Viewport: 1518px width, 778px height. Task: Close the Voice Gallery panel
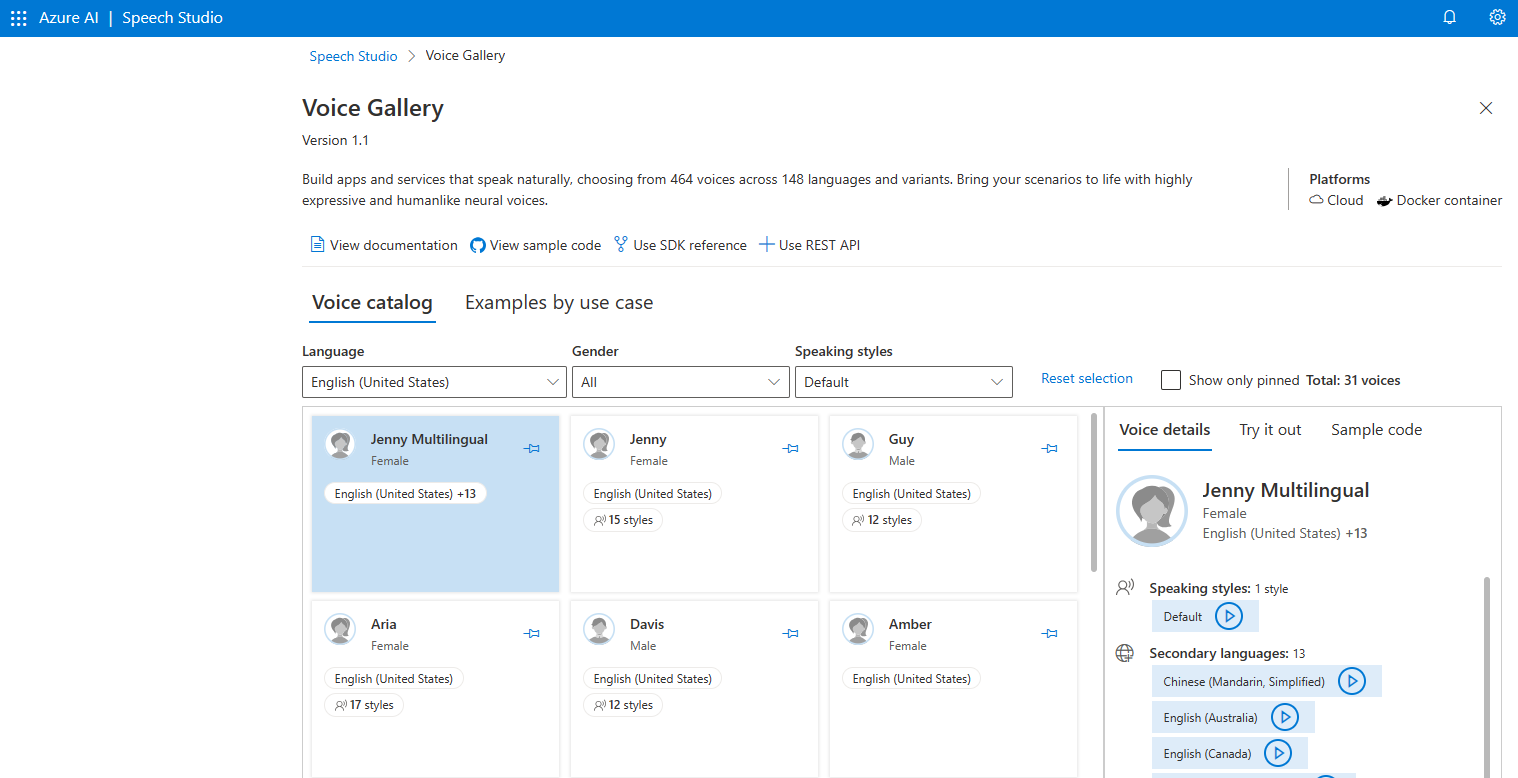coord(1486,108)
